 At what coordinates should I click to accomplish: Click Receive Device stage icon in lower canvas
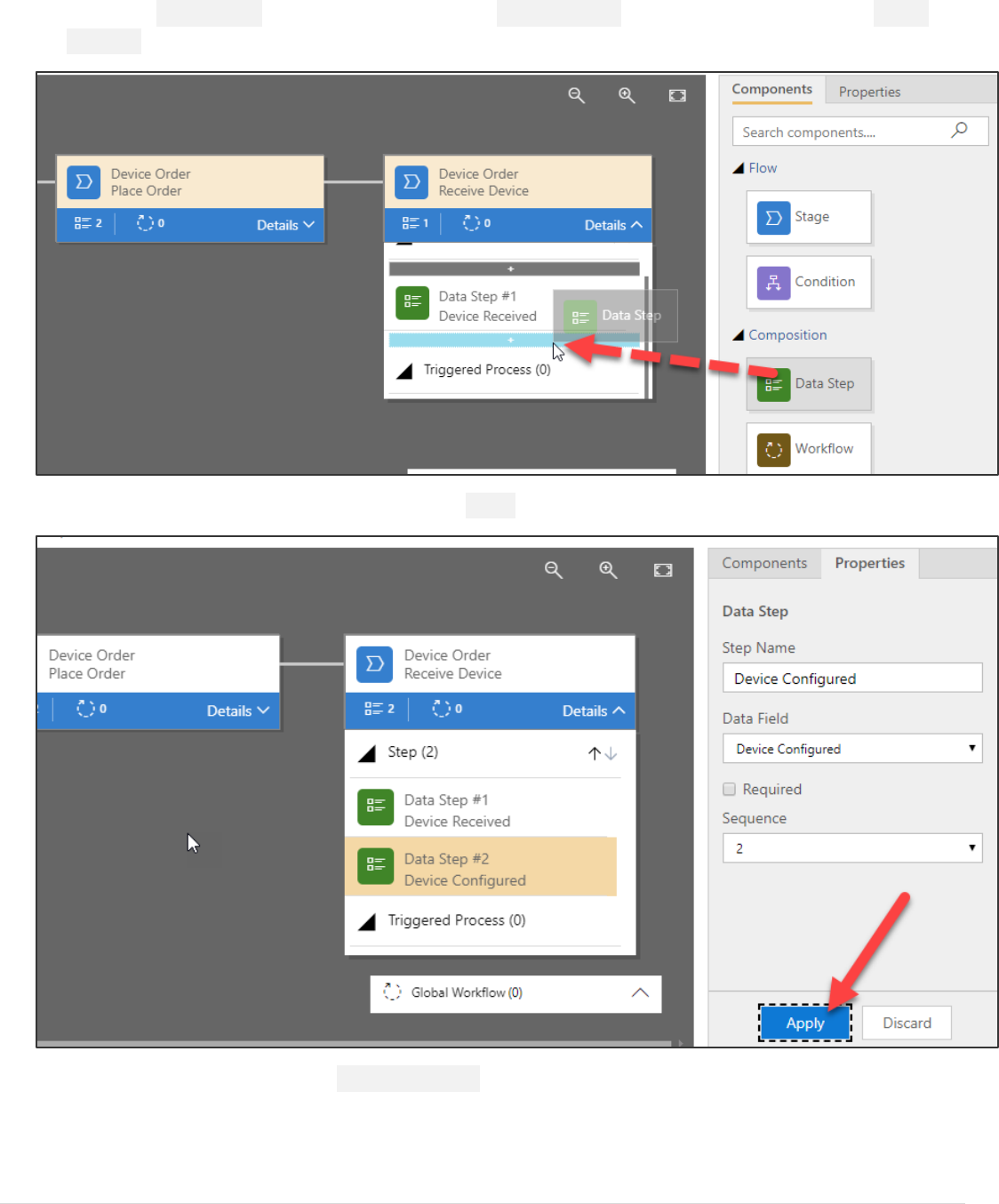click(x=375, y=664)
